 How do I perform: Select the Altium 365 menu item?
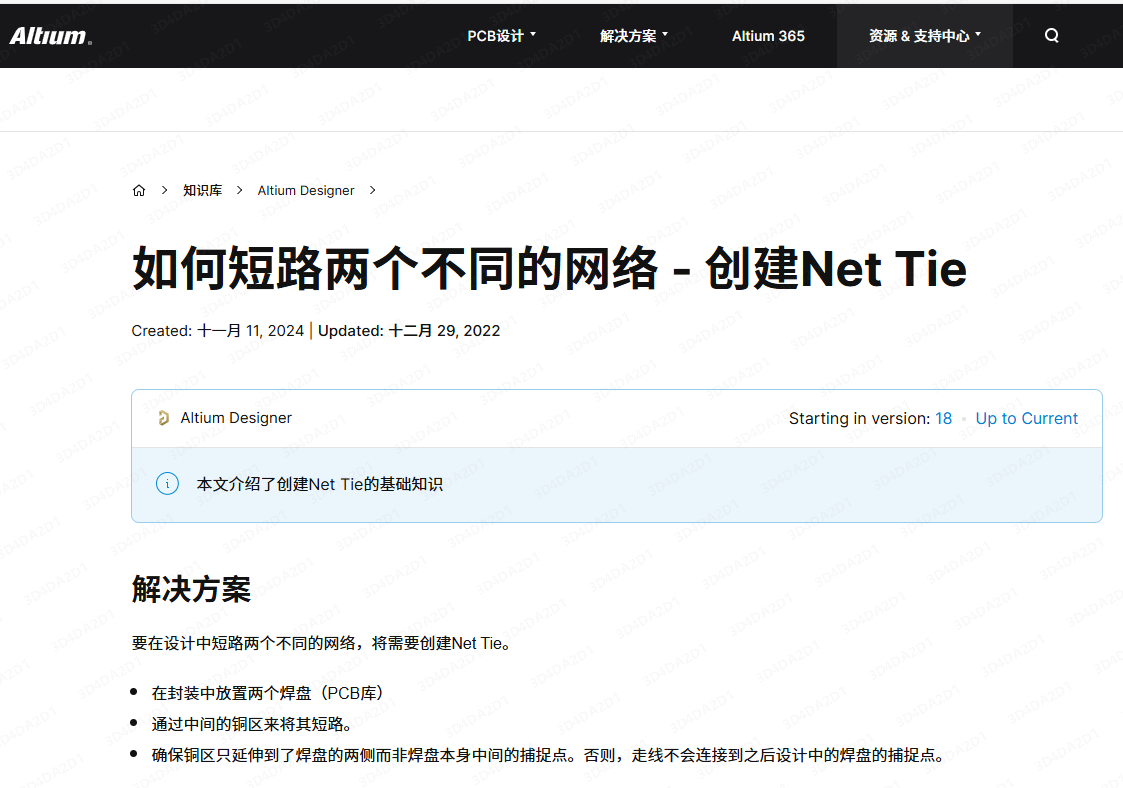[768, 35]
